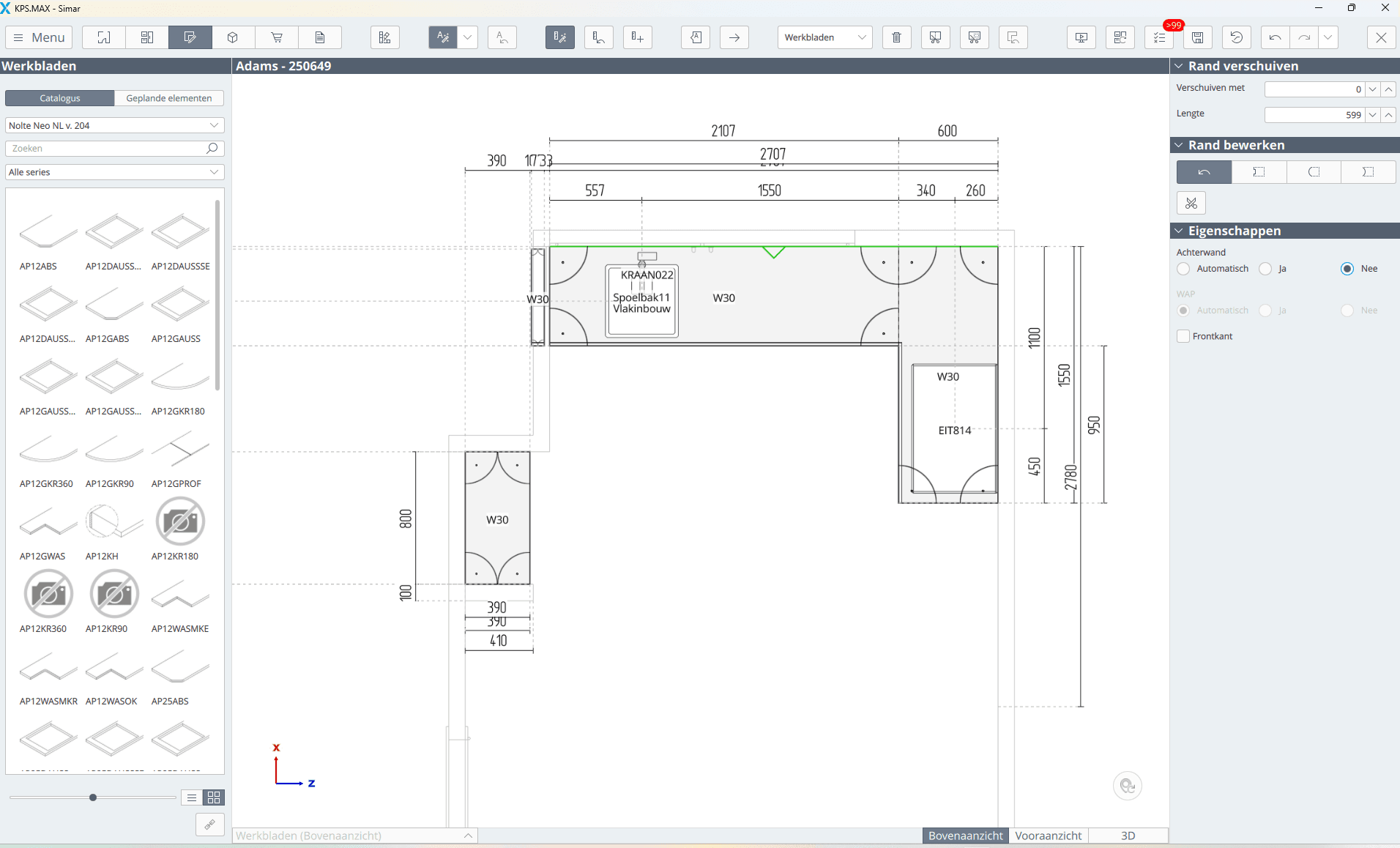Switch to the Vooraanzicht view tab
The width and height of the screenshot is (1400, 848).
coord(1048,836)
